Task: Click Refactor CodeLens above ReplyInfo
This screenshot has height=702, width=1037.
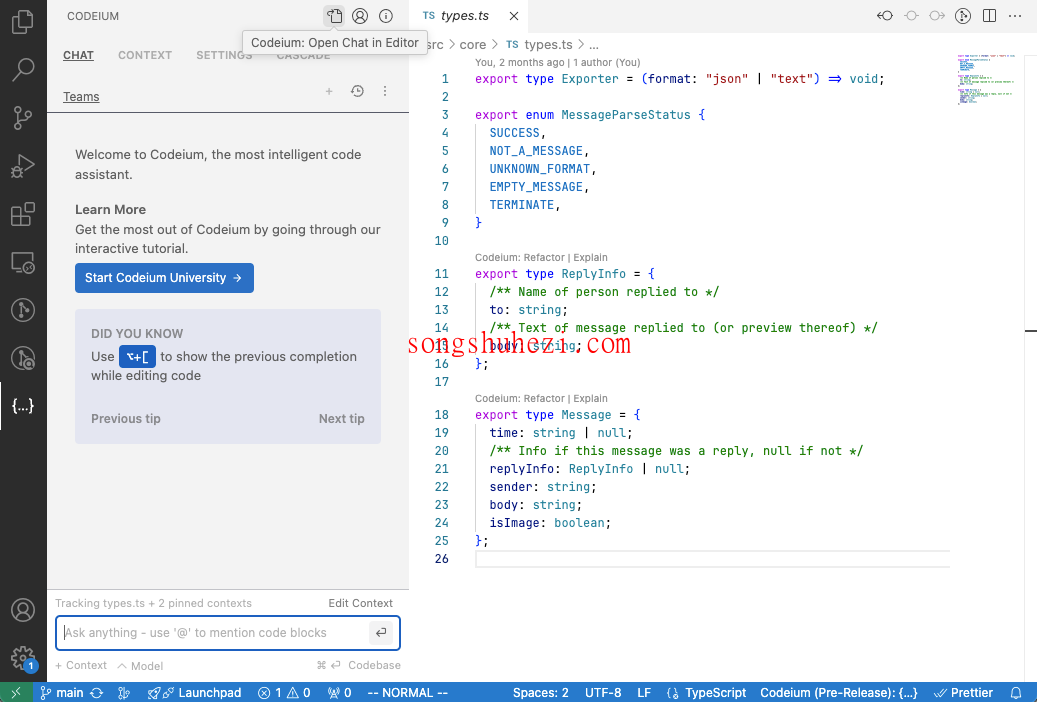Action: click(544, 257)
